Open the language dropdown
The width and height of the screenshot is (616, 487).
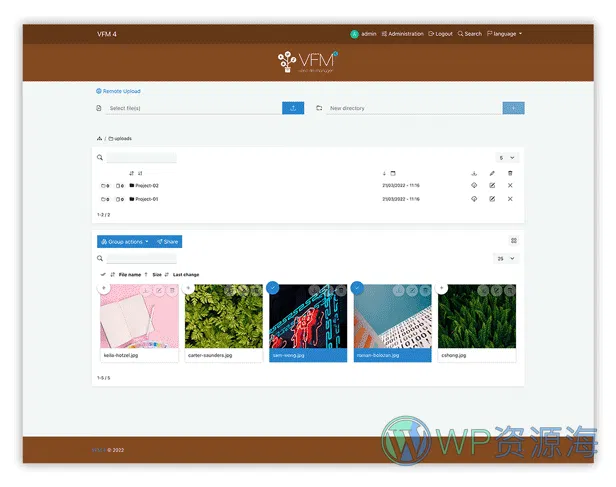[x=505, y=34]
